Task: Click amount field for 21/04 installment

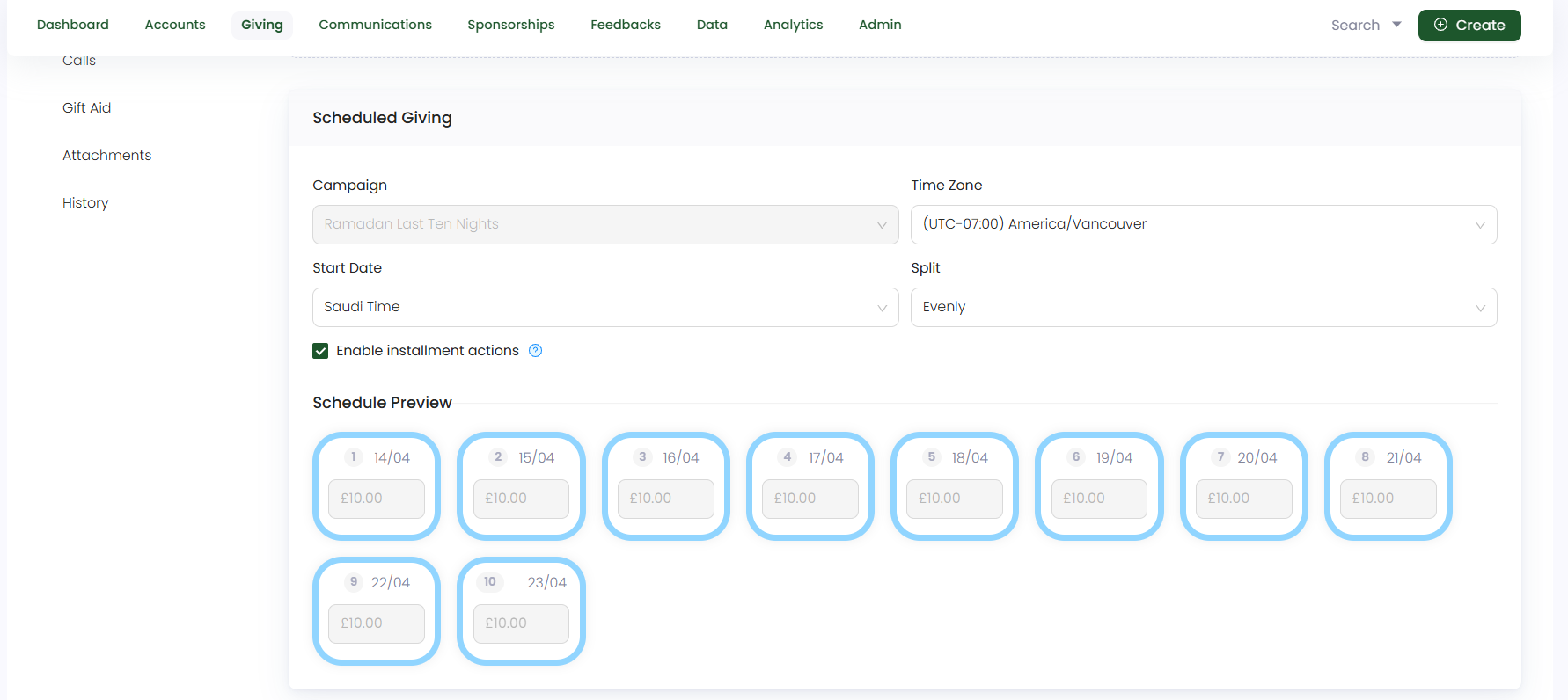Action: (1388, 499)
